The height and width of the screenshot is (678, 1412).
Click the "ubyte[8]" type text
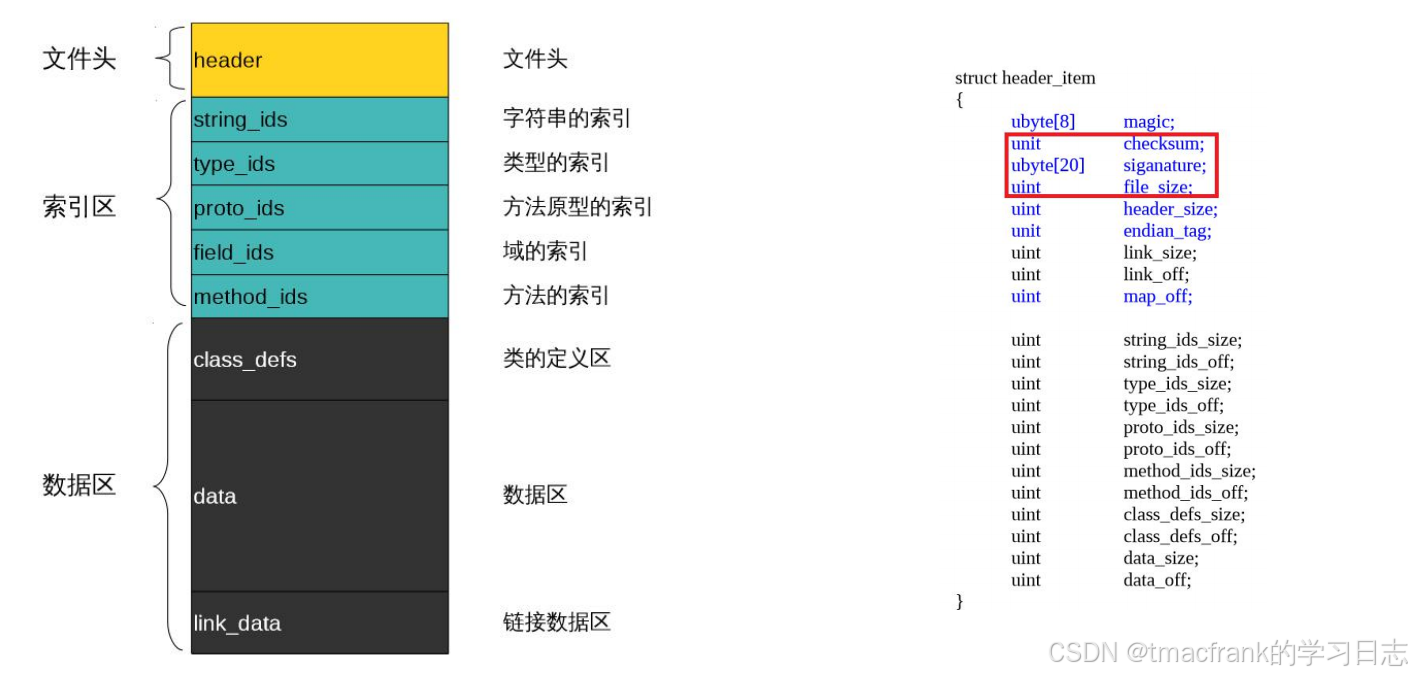coord(1043,122)
